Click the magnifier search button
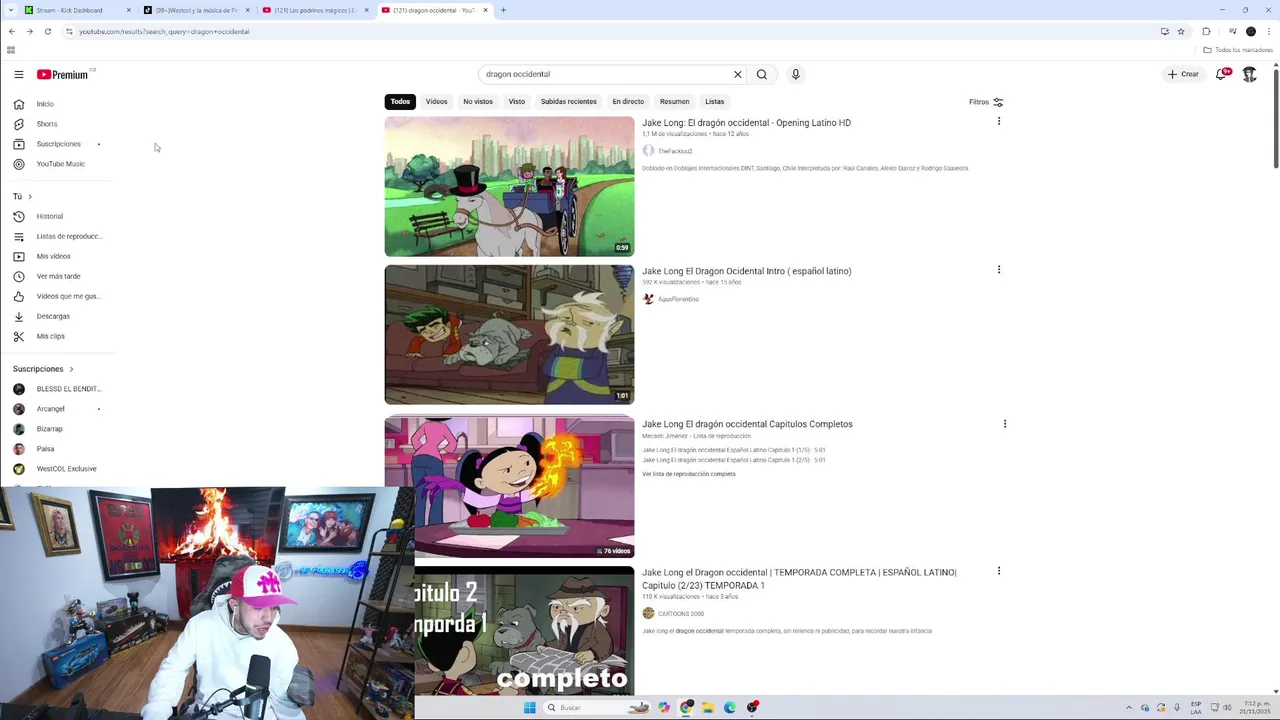Viewport: 1280px width, 720px height. (762, 74)
